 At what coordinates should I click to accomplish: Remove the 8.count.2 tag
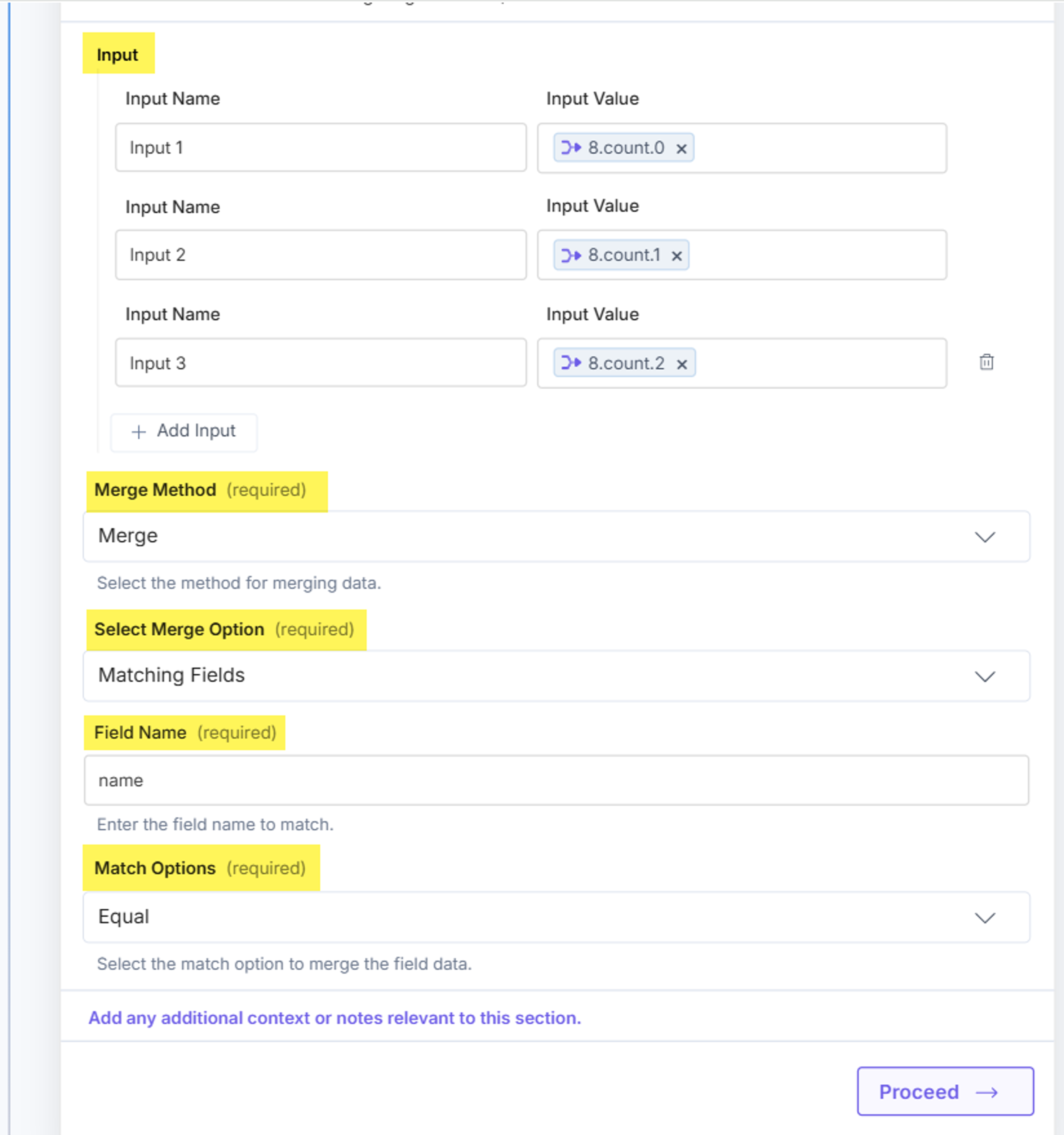click(x=682, y=364)
